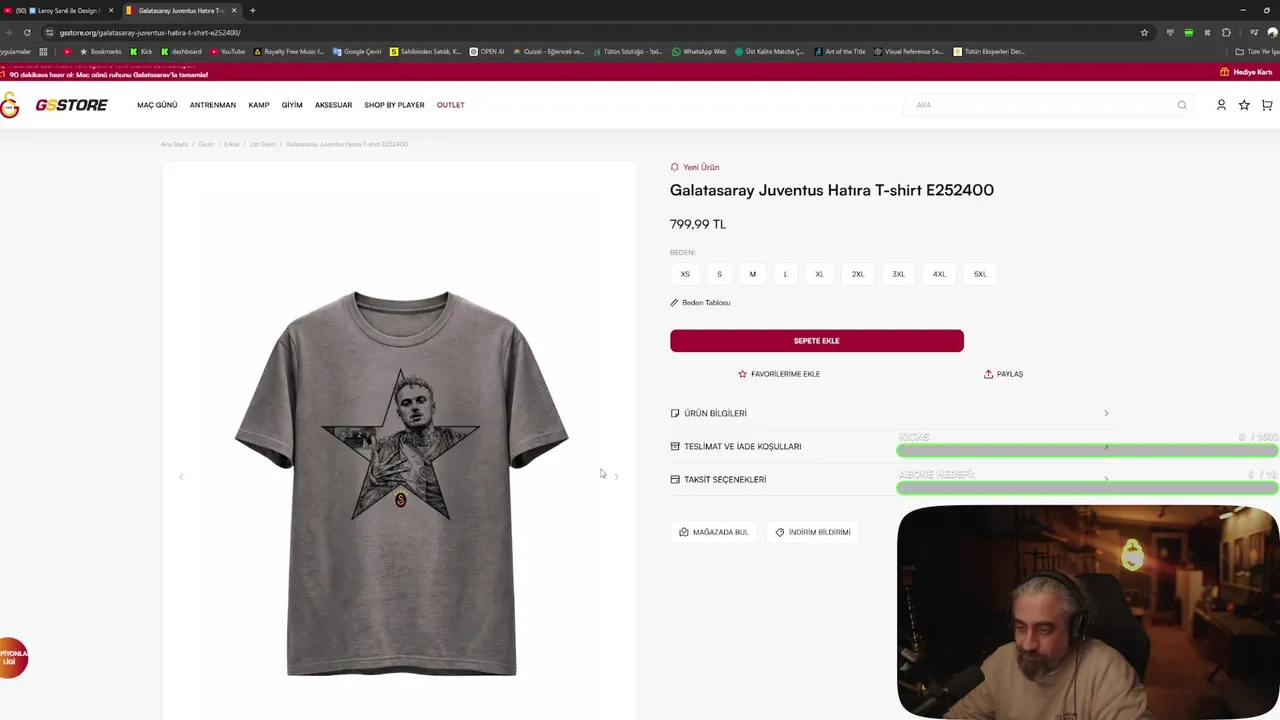Open the OUTLET menu item

[450, 105]
